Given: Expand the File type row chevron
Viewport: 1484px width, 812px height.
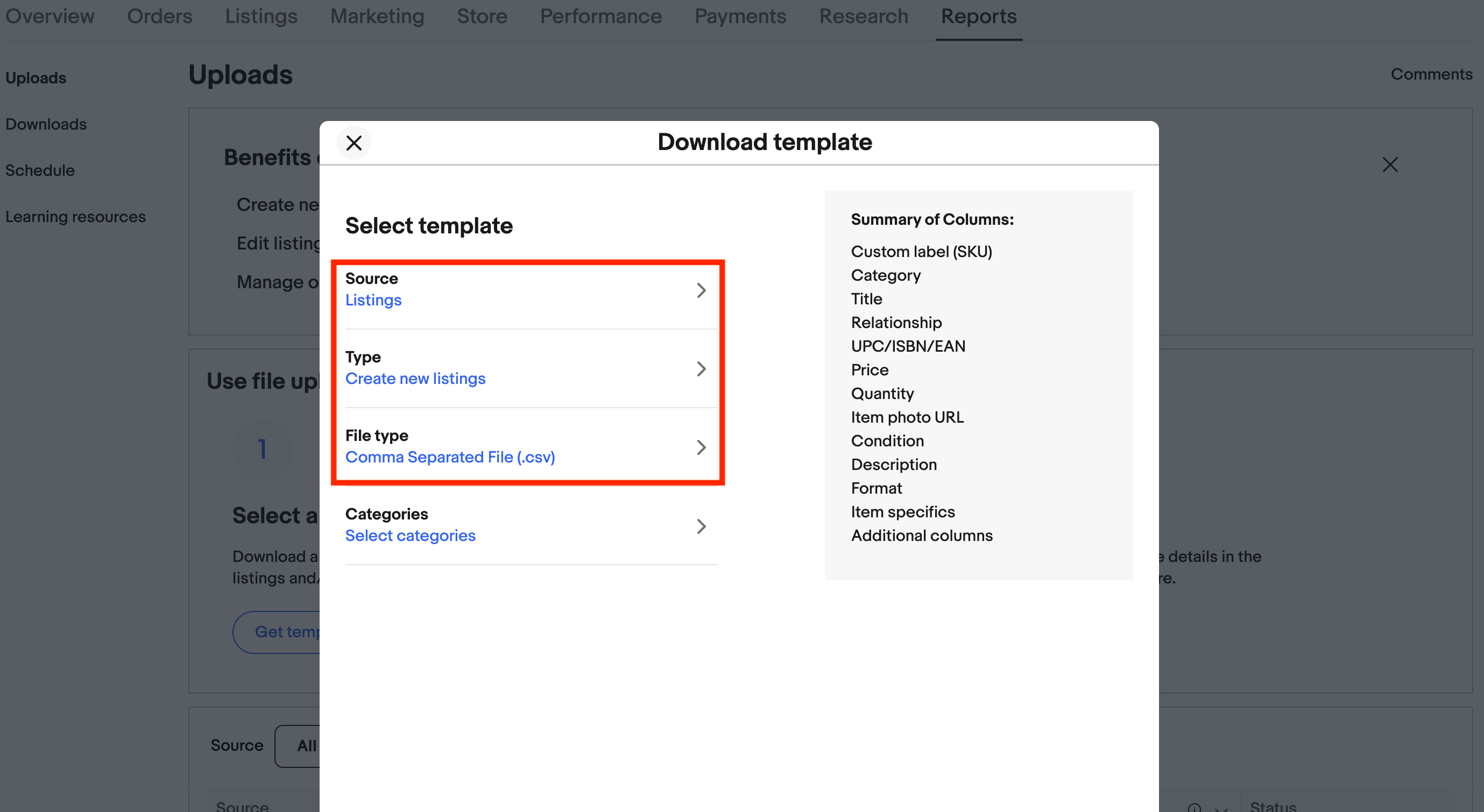Looking at the screenshot, I should click(x=701, y=447).
